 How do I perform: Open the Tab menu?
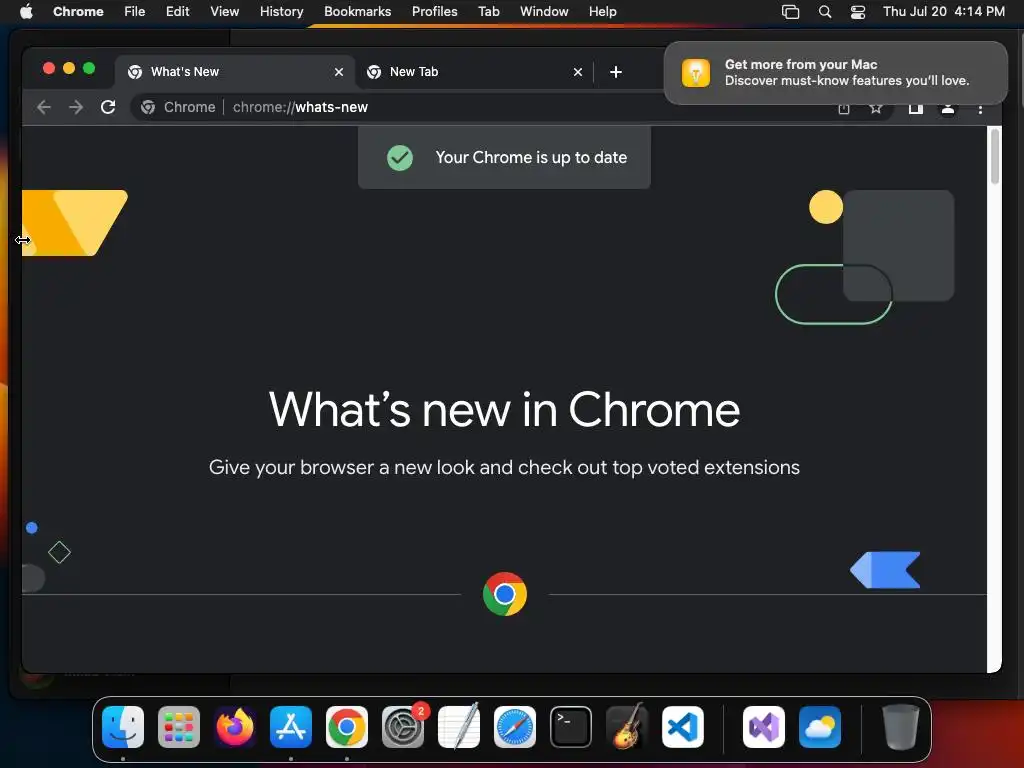point(488,12)
